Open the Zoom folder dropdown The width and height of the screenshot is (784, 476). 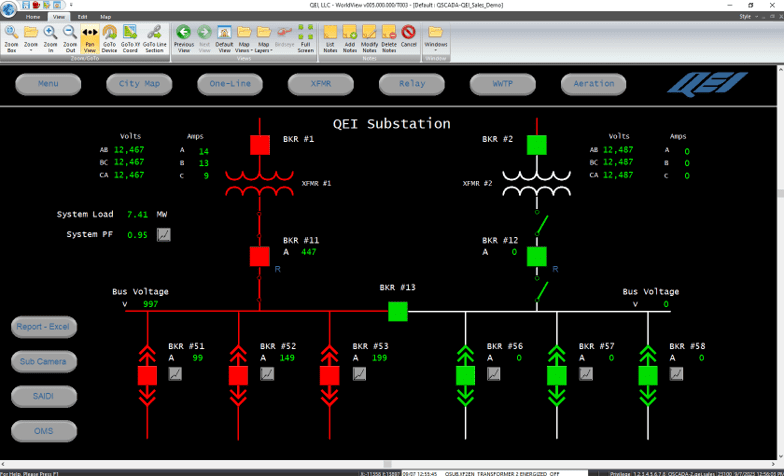point(30,38)
